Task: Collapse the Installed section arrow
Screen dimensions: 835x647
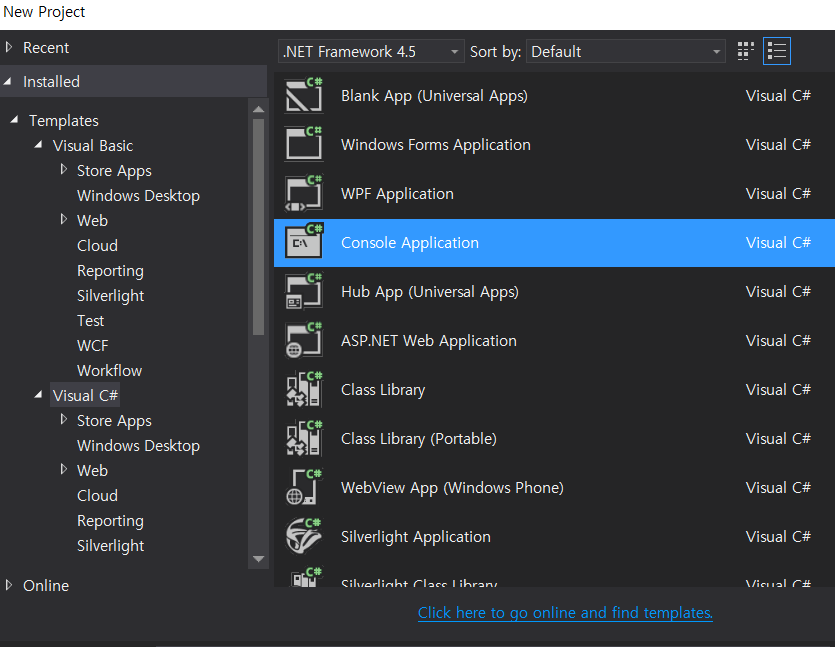Action: coord(8,81)
